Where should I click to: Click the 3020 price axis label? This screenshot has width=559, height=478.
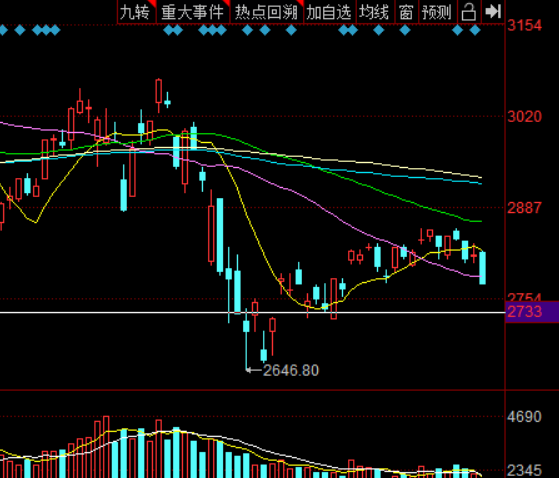[524, 117]
